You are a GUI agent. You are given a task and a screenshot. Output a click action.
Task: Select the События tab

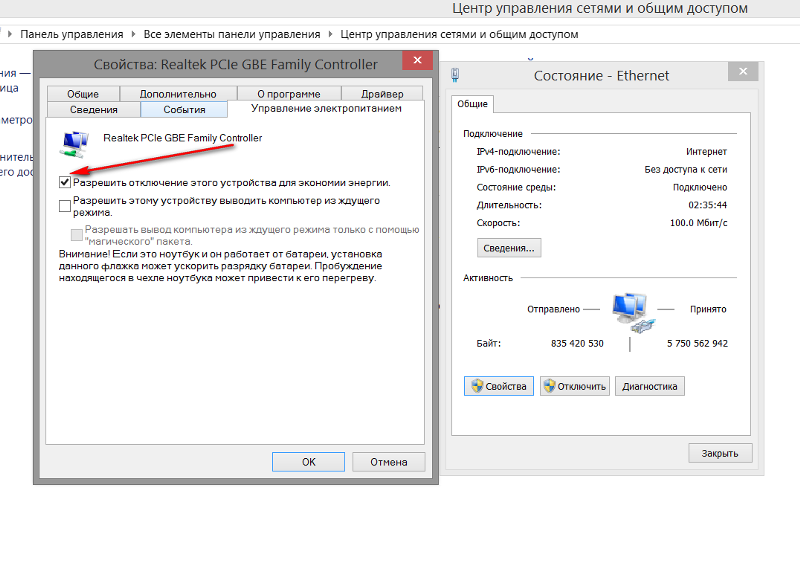(184, 109)
